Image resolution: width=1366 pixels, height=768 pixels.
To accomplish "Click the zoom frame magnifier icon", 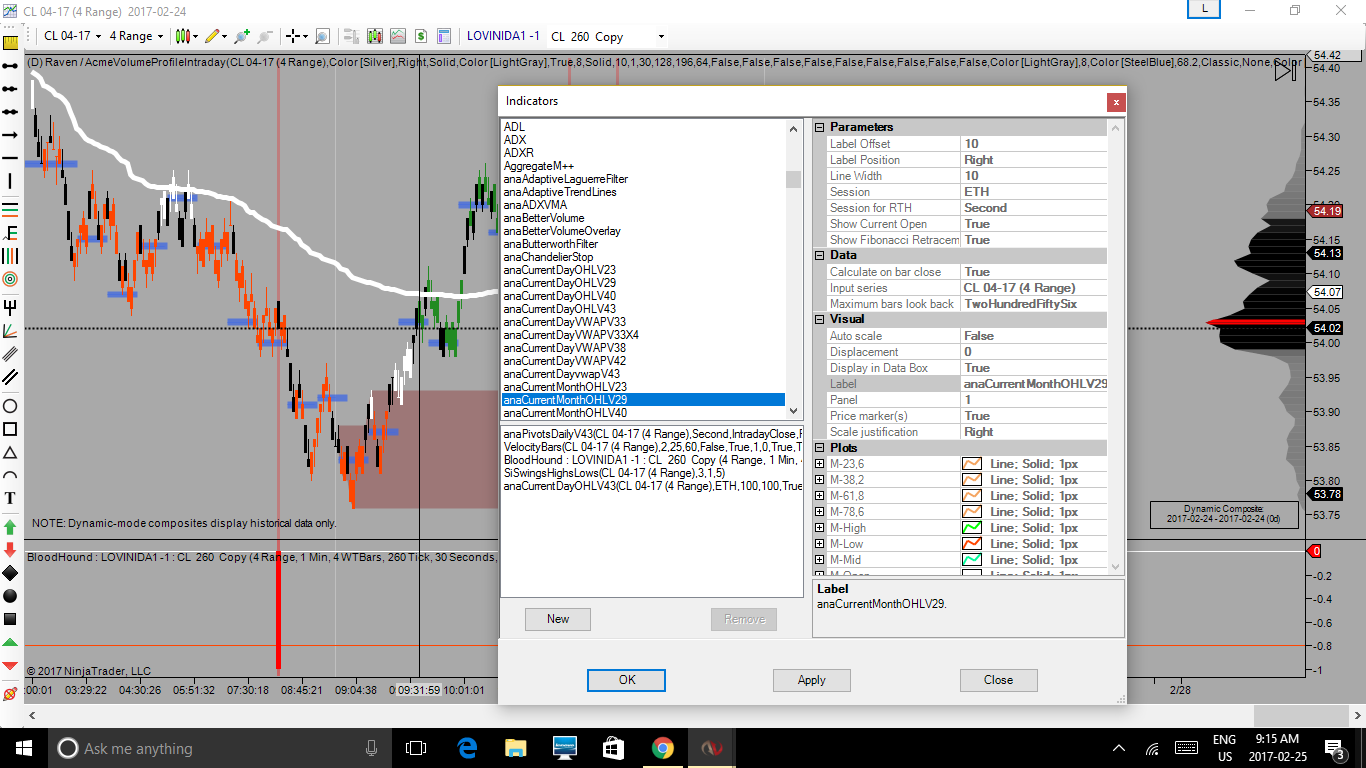I will pyautogui.click(x=323, y=36).
